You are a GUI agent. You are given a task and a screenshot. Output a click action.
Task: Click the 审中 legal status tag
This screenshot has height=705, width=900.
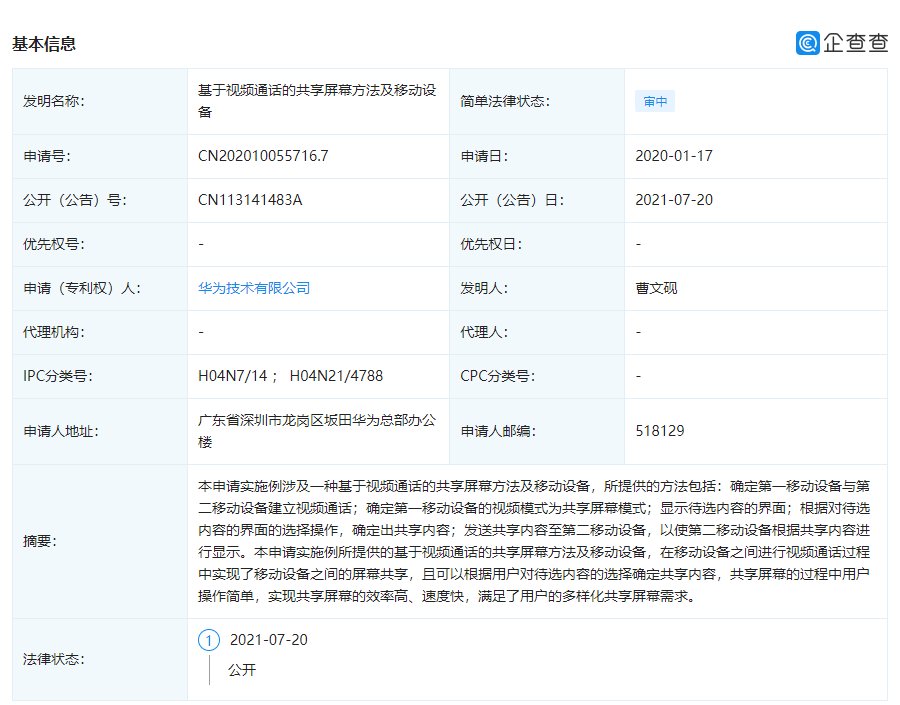[x=655, y=102]
